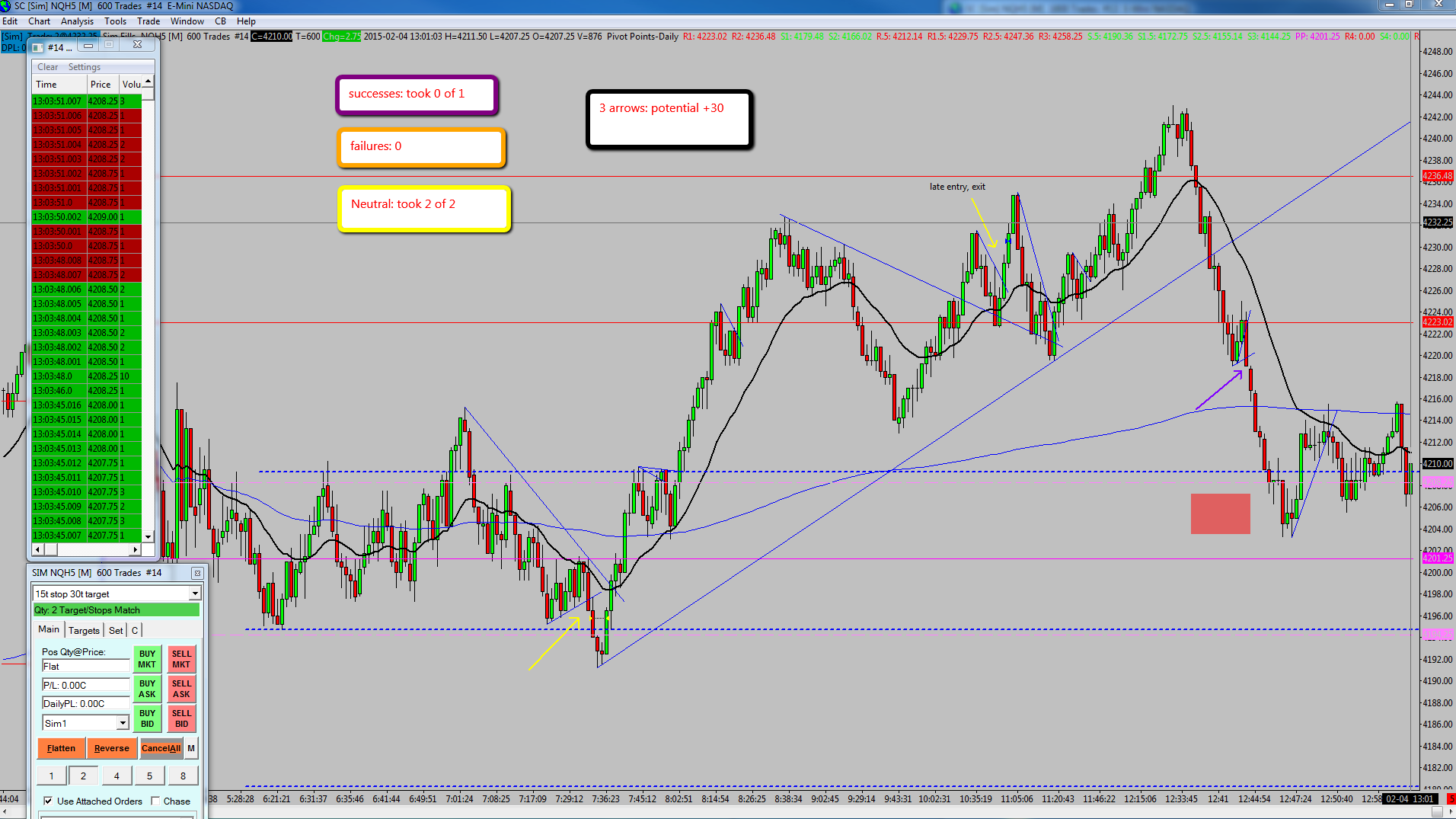Click scroll down arrow of time and sales list
Viewport: 1456px width, 819px height.
tap(148, 536)
